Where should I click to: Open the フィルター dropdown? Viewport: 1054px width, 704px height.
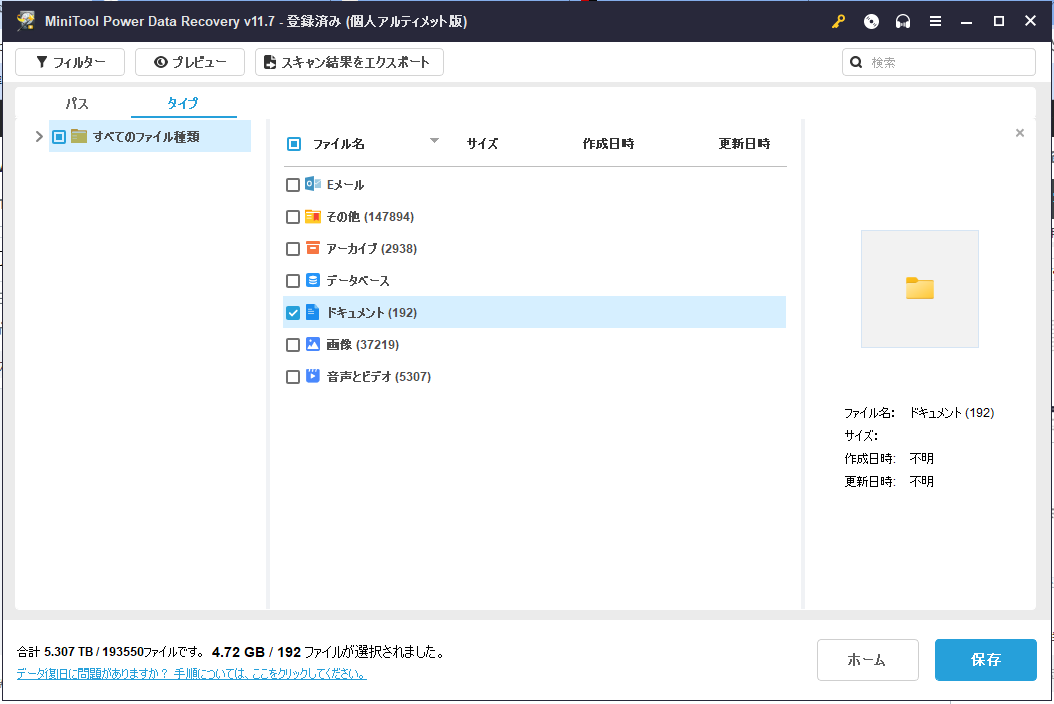pos(70,62)
